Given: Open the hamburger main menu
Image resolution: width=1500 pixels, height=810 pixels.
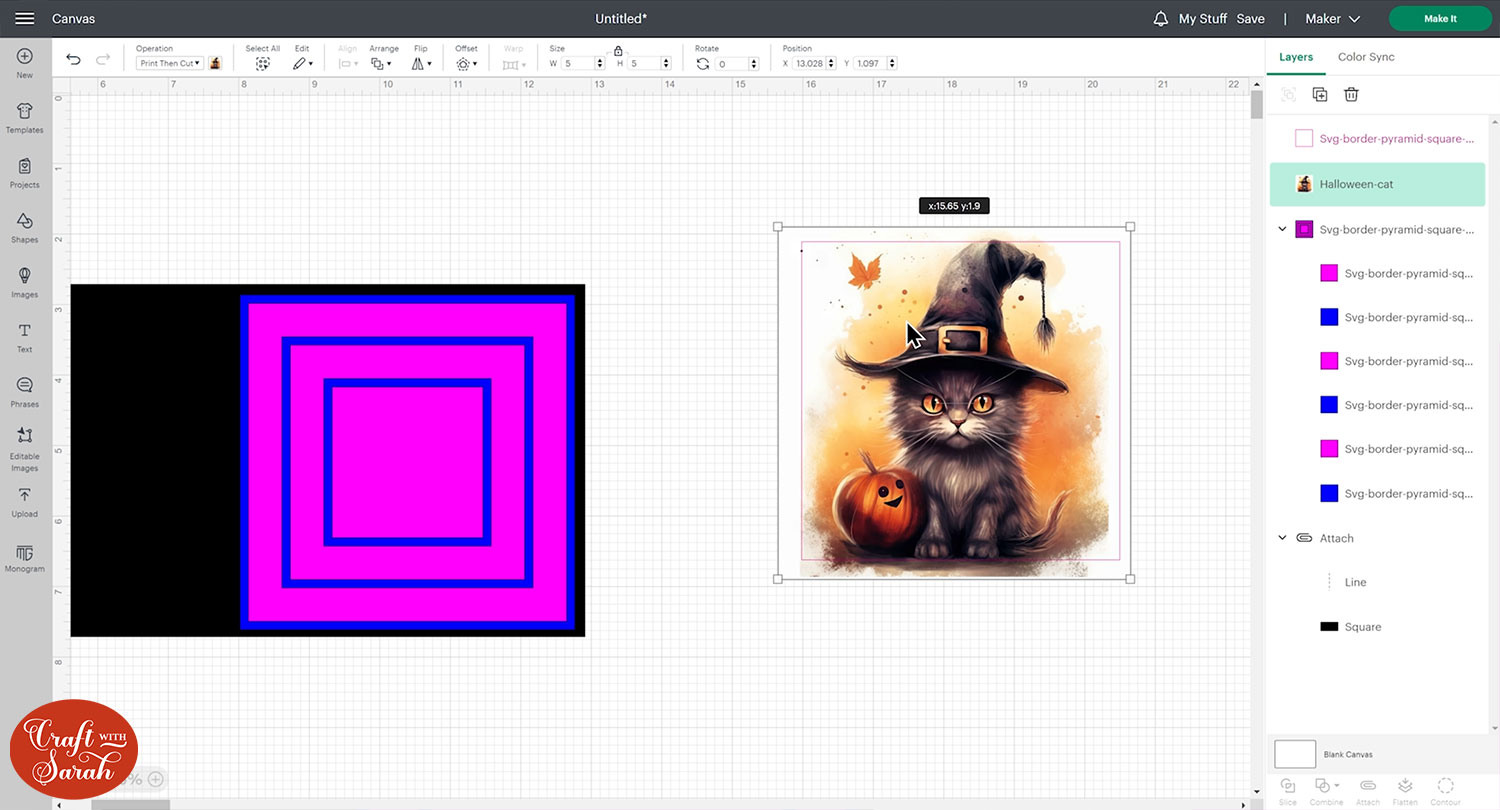Looking at the screenshot, I should point(25,19).
